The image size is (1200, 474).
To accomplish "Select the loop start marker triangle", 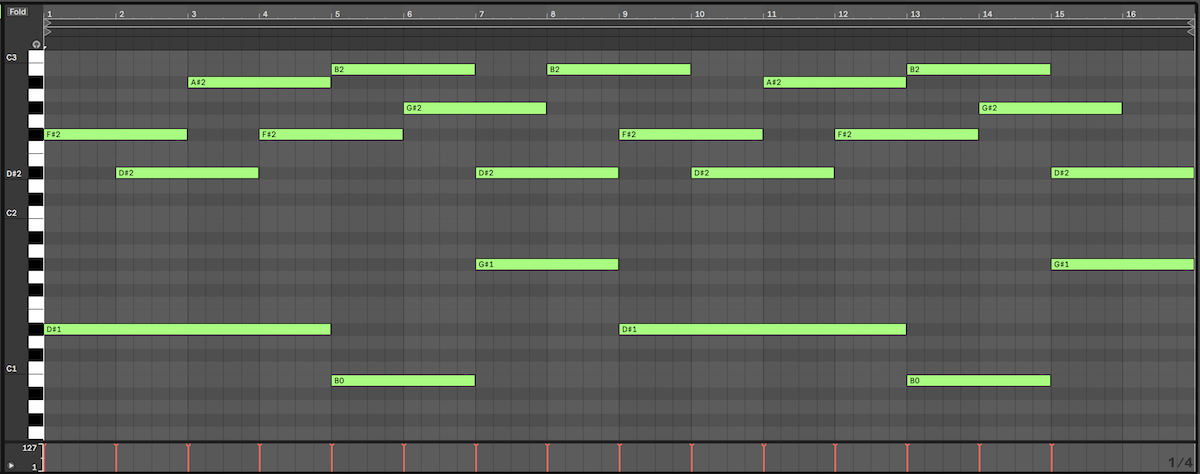I will tap(48, 23).
